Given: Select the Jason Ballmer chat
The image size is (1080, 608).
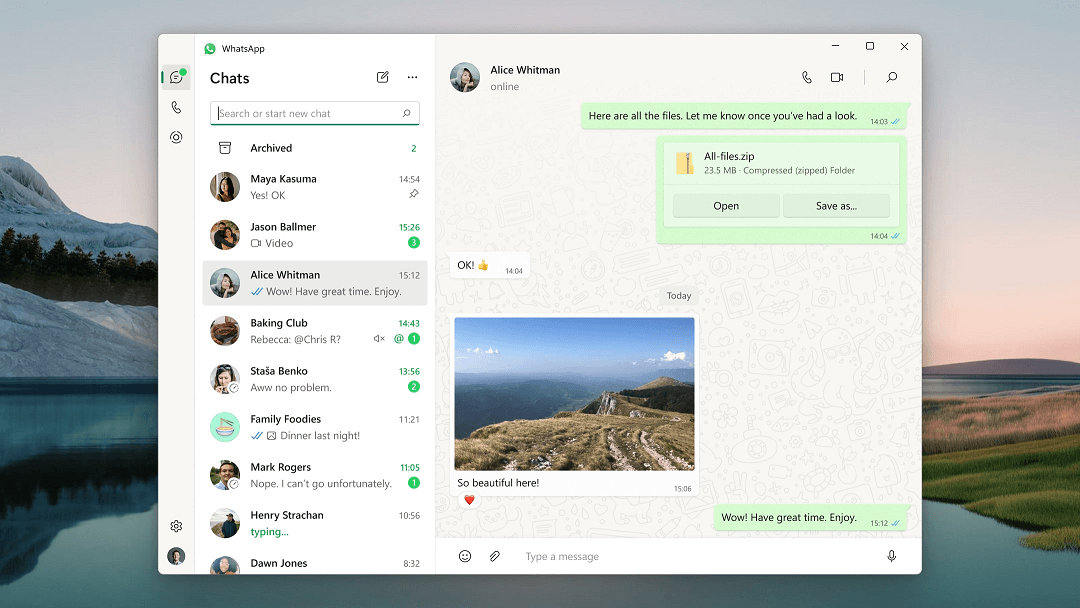Looking at the screenshot, I should coord(314,235).
